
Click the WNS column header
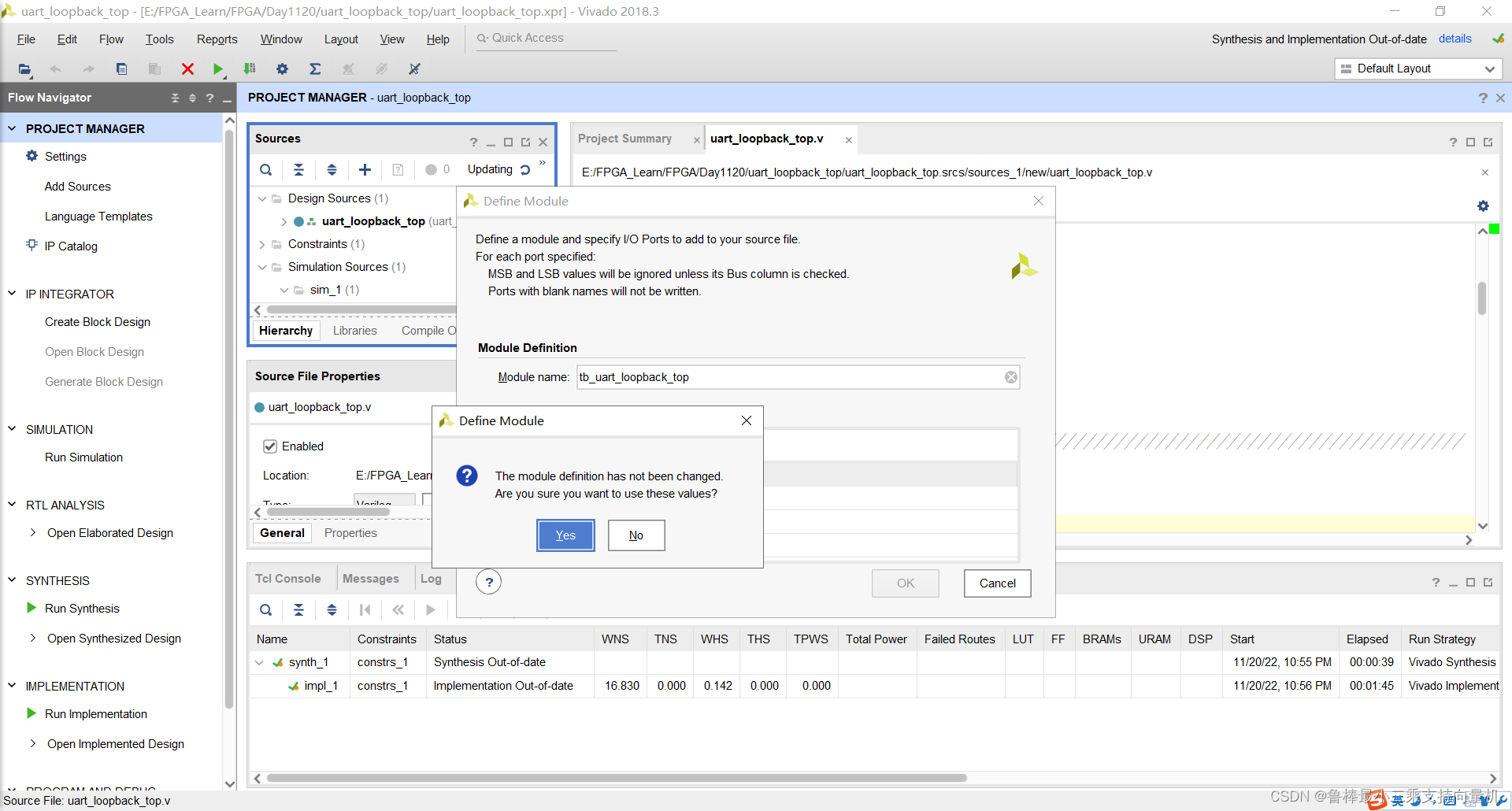coord(615,639)
